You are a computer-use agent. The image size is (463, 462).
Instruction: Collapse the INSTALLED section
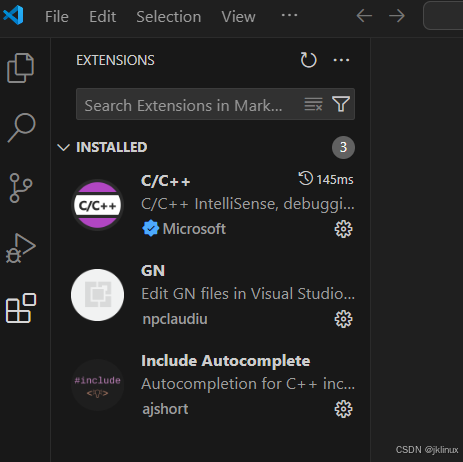(63, 147)
